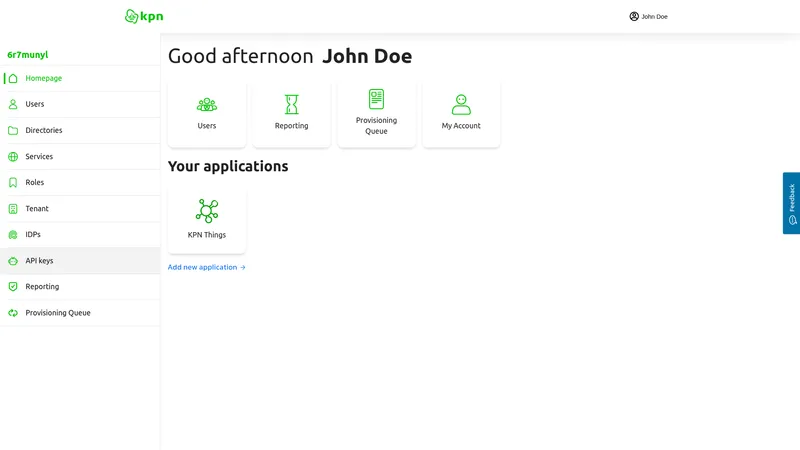Select Tenant in the sidebar
The width and height of the screenshot is (800, 450).
pos(80,209)
